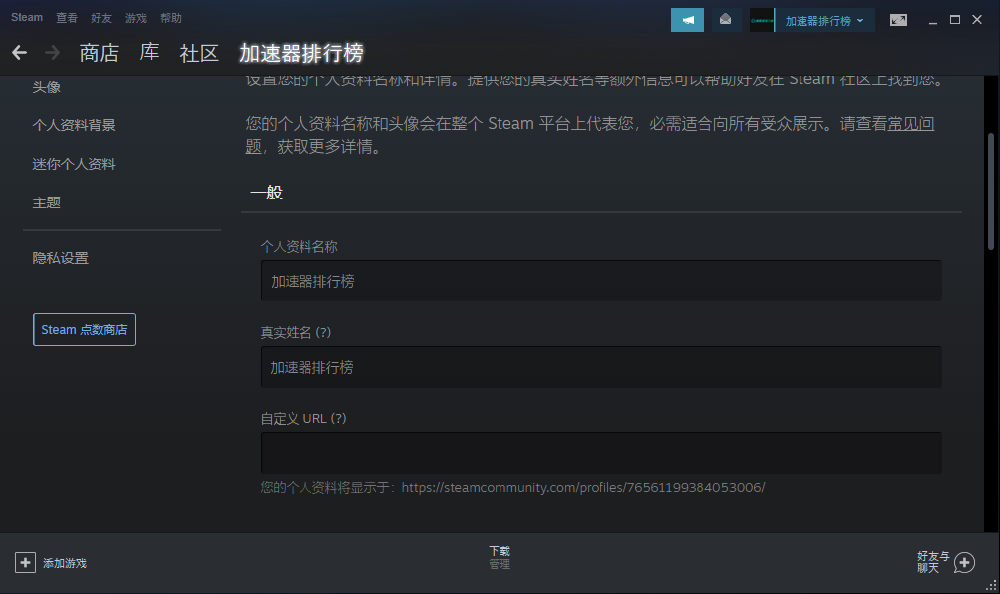Go to the 商店 tab
Viewport: 1000px width, 594px height.
(x=99, y=53)
